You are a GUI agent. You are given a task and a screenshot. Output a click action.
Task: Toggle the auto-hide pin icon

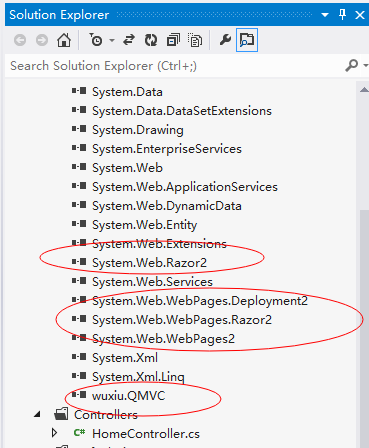tap(342, 15)
